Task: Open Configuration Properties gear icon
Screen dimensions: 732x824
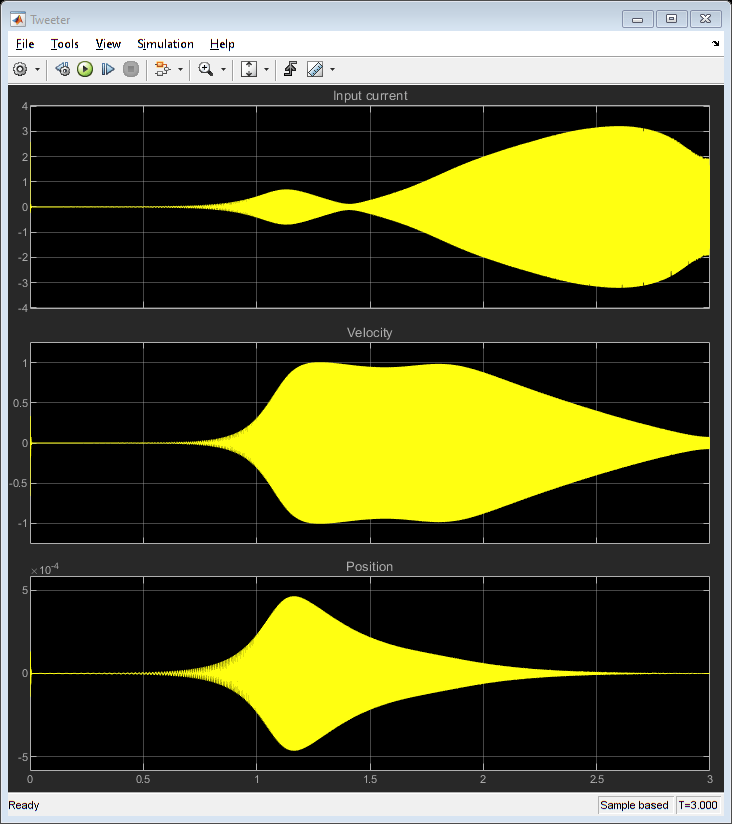Action: pos(20,69)
